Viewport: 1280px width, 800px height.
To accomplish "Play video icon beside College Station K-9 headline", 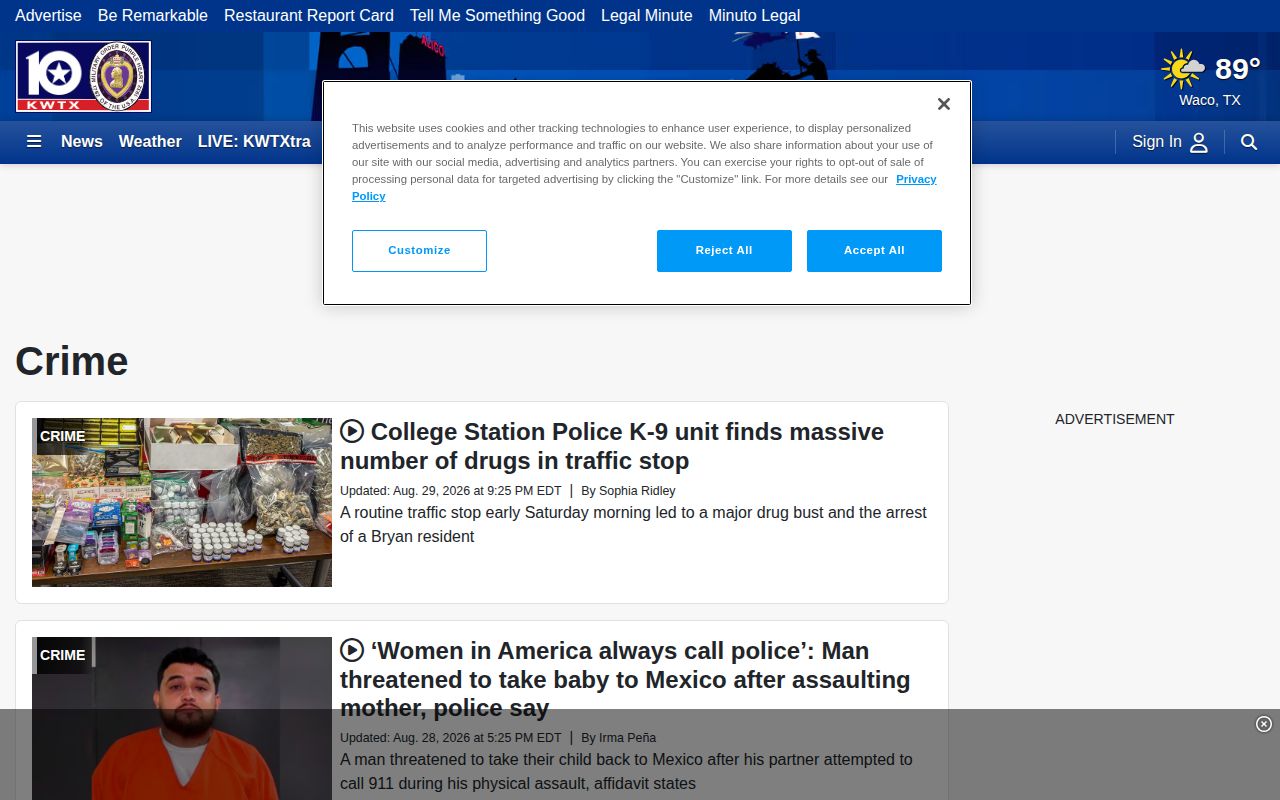I will [x=352, y=431].
